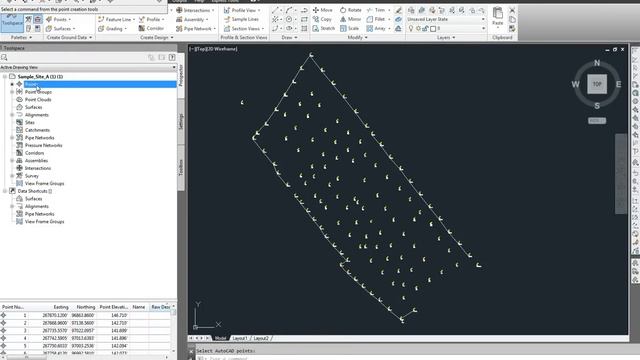Screen dimensions: 640x360
Task: Switch to the Layout2 tab
Action: [261, 338]
